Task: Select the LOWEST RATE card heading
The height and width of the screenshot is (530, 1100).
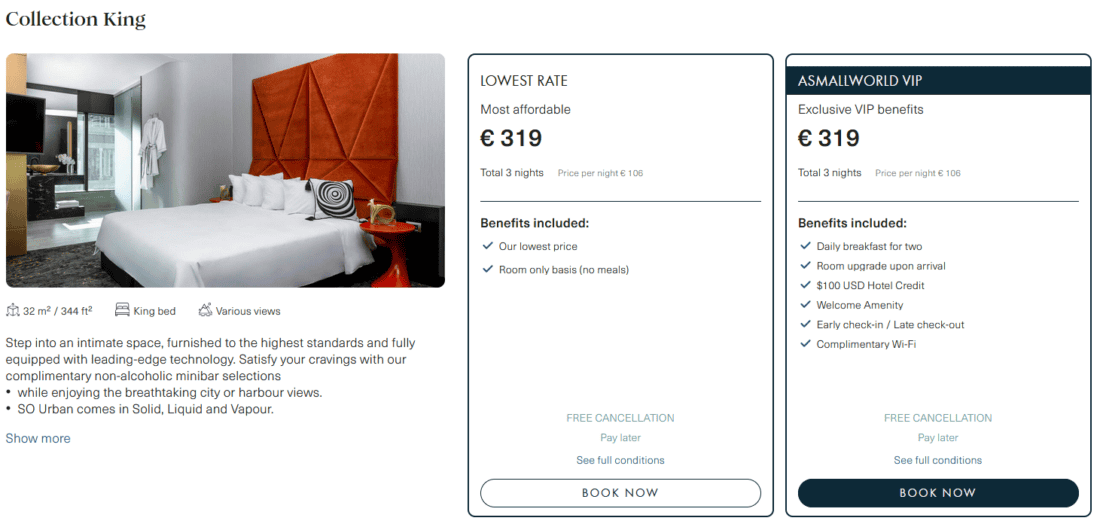Action: (524, 81)
